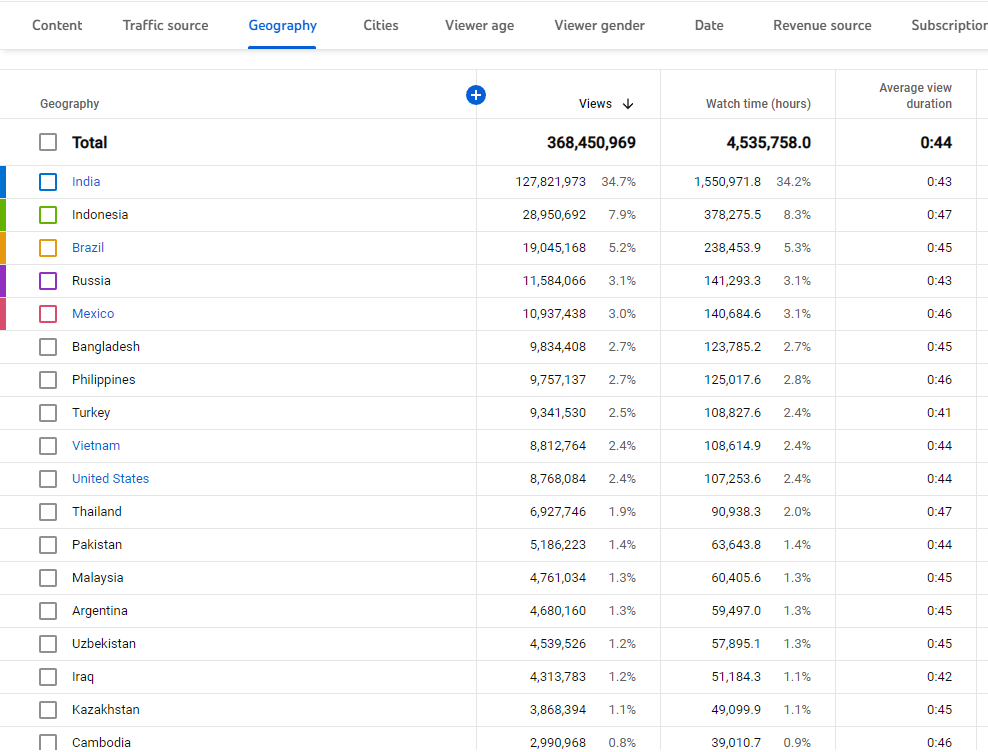The height and width of the screenshot is (752, 988).
Task: Open the Cities tab
Action: coord(380,25)
